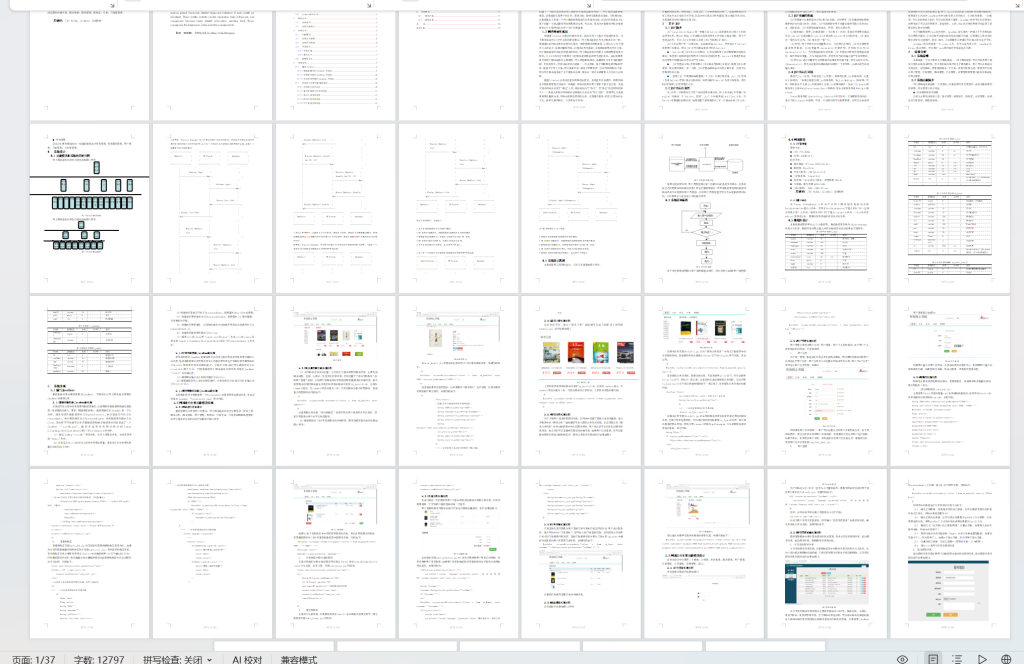Image resolution: width=1024 pixels, height=664 pixels.
Task: Click the 页面: 1/37 page indicator
Action: 34,659
